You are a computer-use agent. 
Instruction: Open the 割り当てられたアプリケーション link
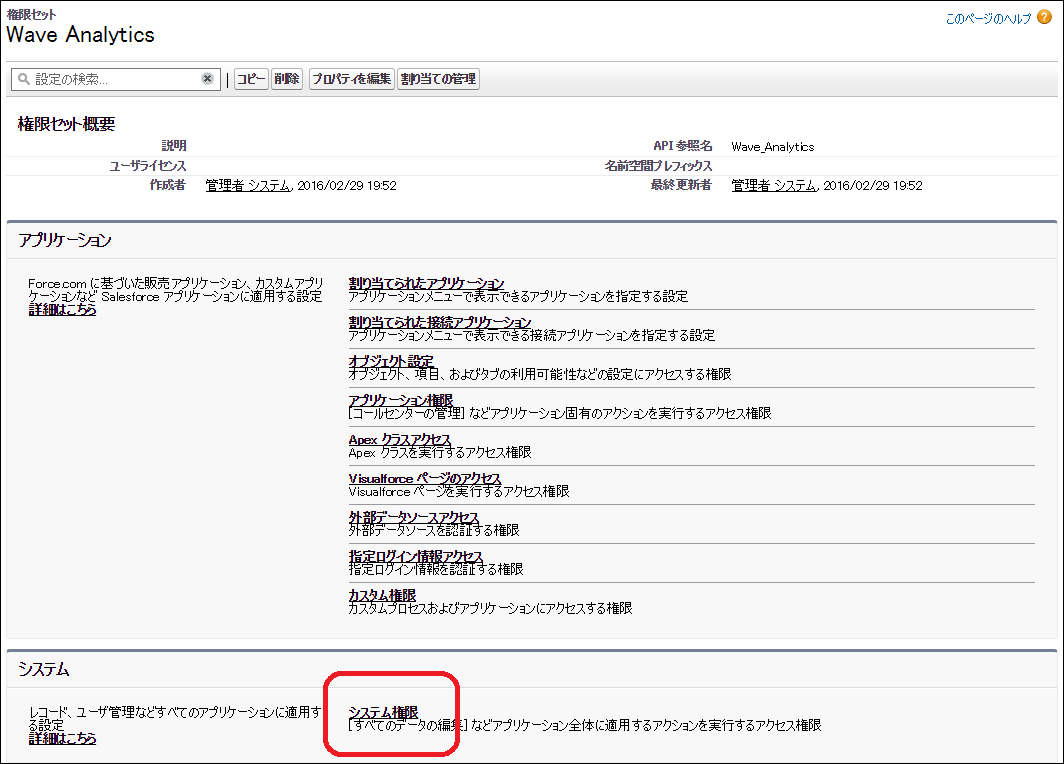(x=426, y=283)
